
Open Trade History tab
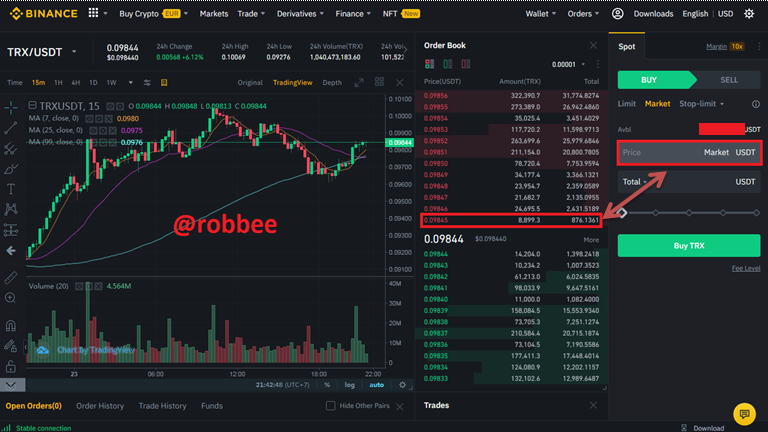162,406
